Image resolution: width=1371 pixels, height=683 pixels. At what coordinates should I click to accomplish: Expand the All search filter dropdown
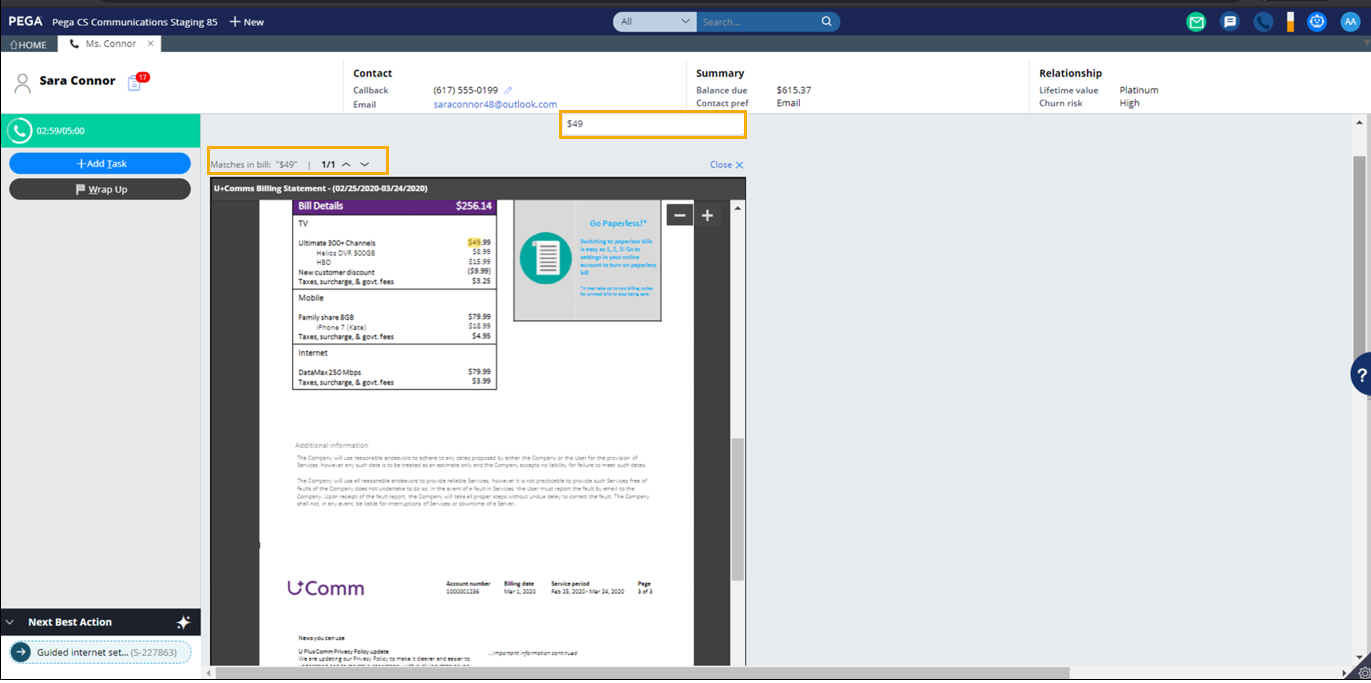655,21
